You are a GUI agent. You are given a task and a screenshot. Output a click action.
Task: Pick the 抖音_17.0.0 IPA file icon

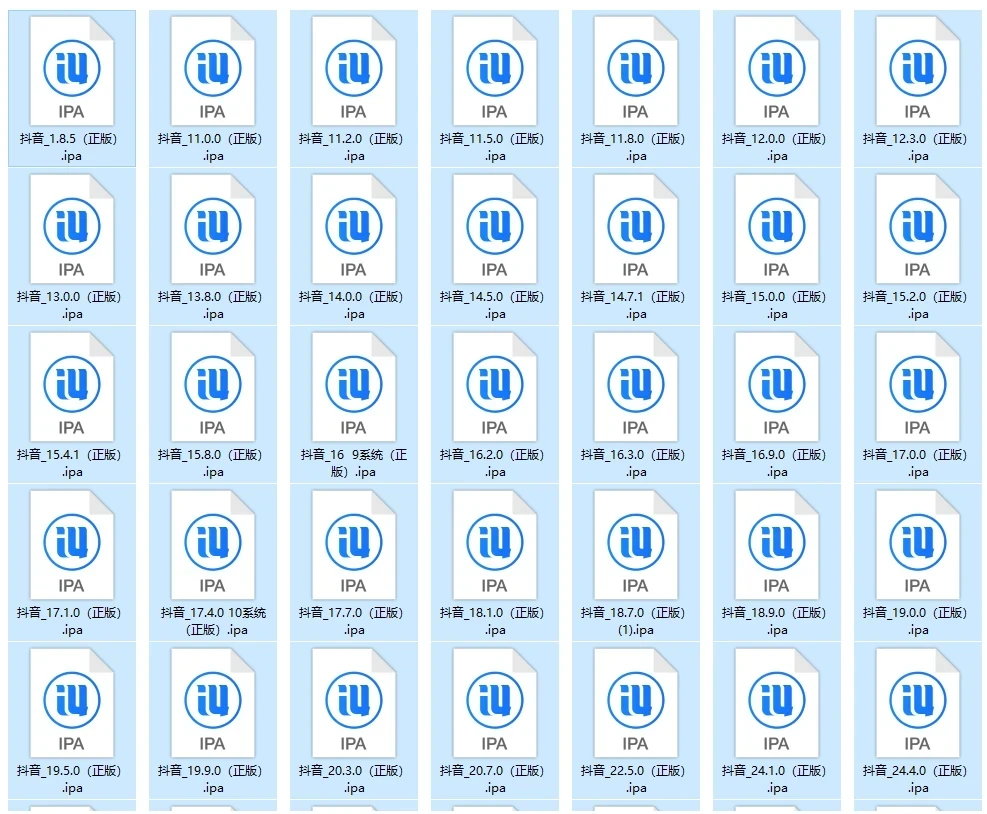coord(918,387)
